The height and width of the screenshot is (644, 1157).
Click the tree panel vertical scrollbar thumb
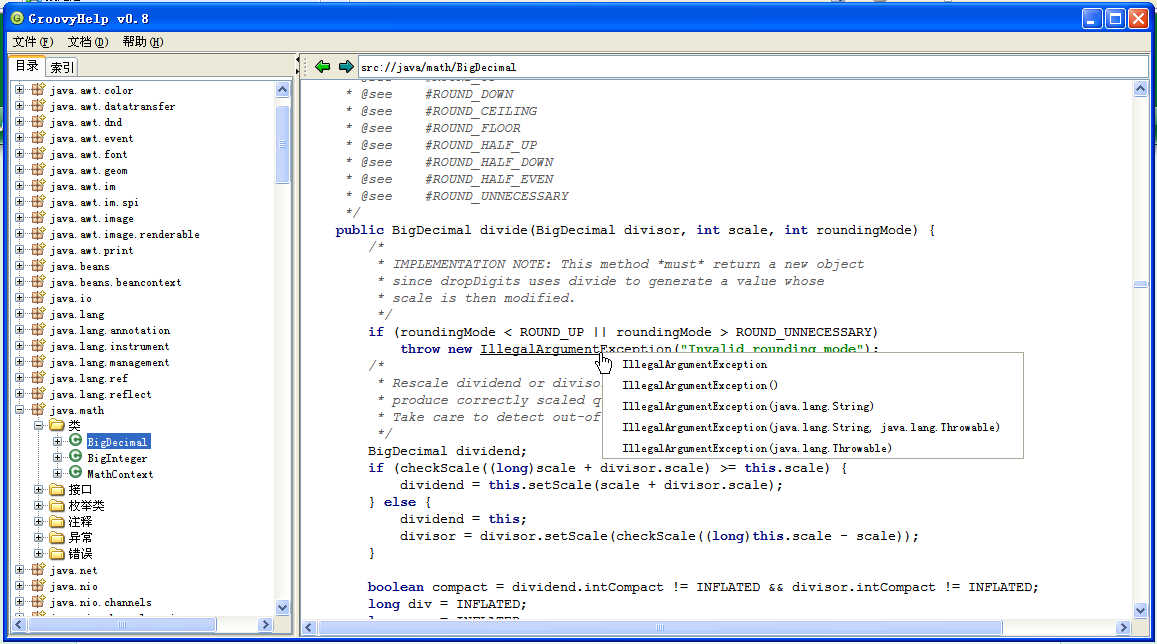[283, 145]
